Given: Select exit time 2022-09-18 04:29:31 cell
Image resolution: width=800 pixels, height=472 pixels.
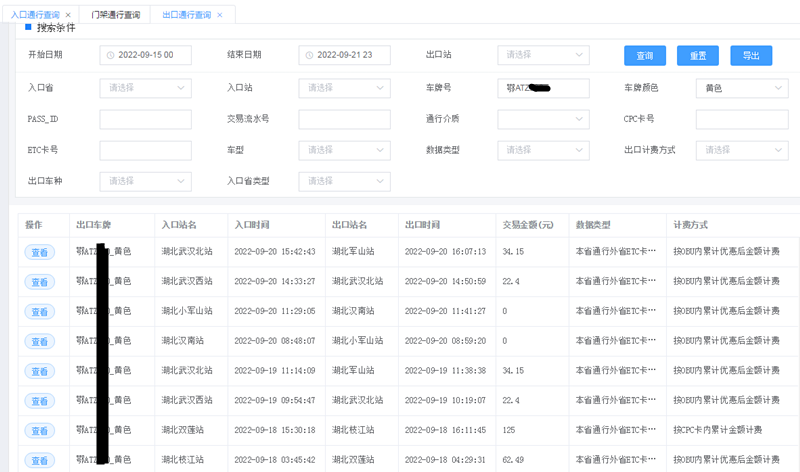Looking at the screenshot, I should [445, 460].
